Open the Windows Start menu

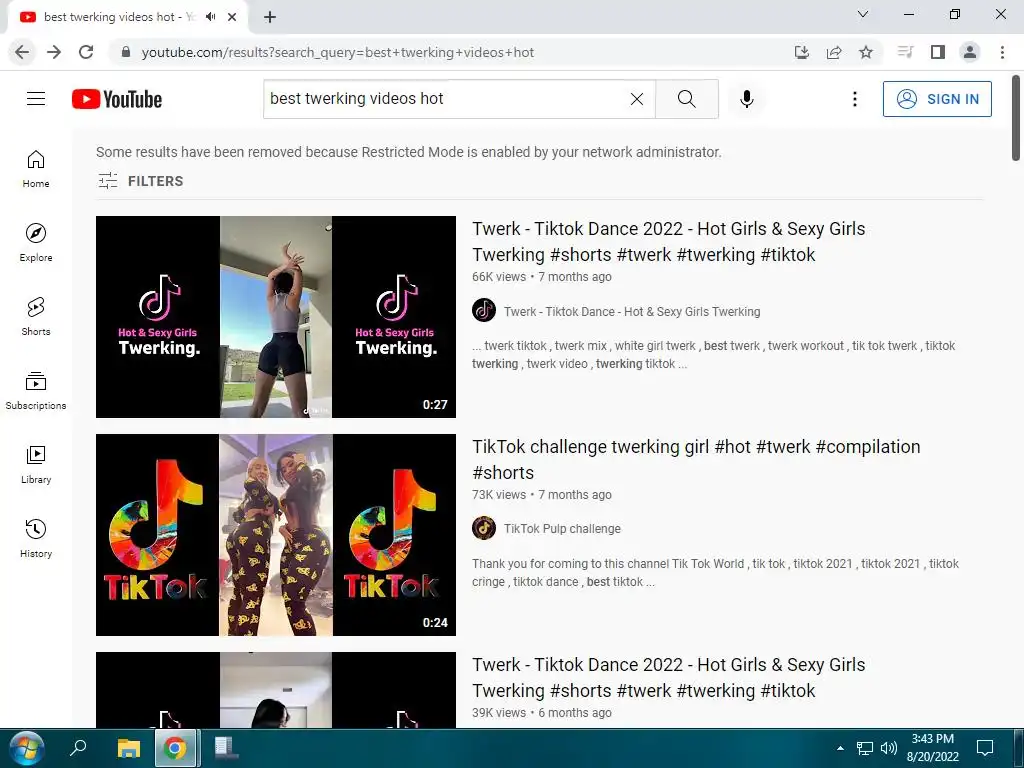point(26,748)
